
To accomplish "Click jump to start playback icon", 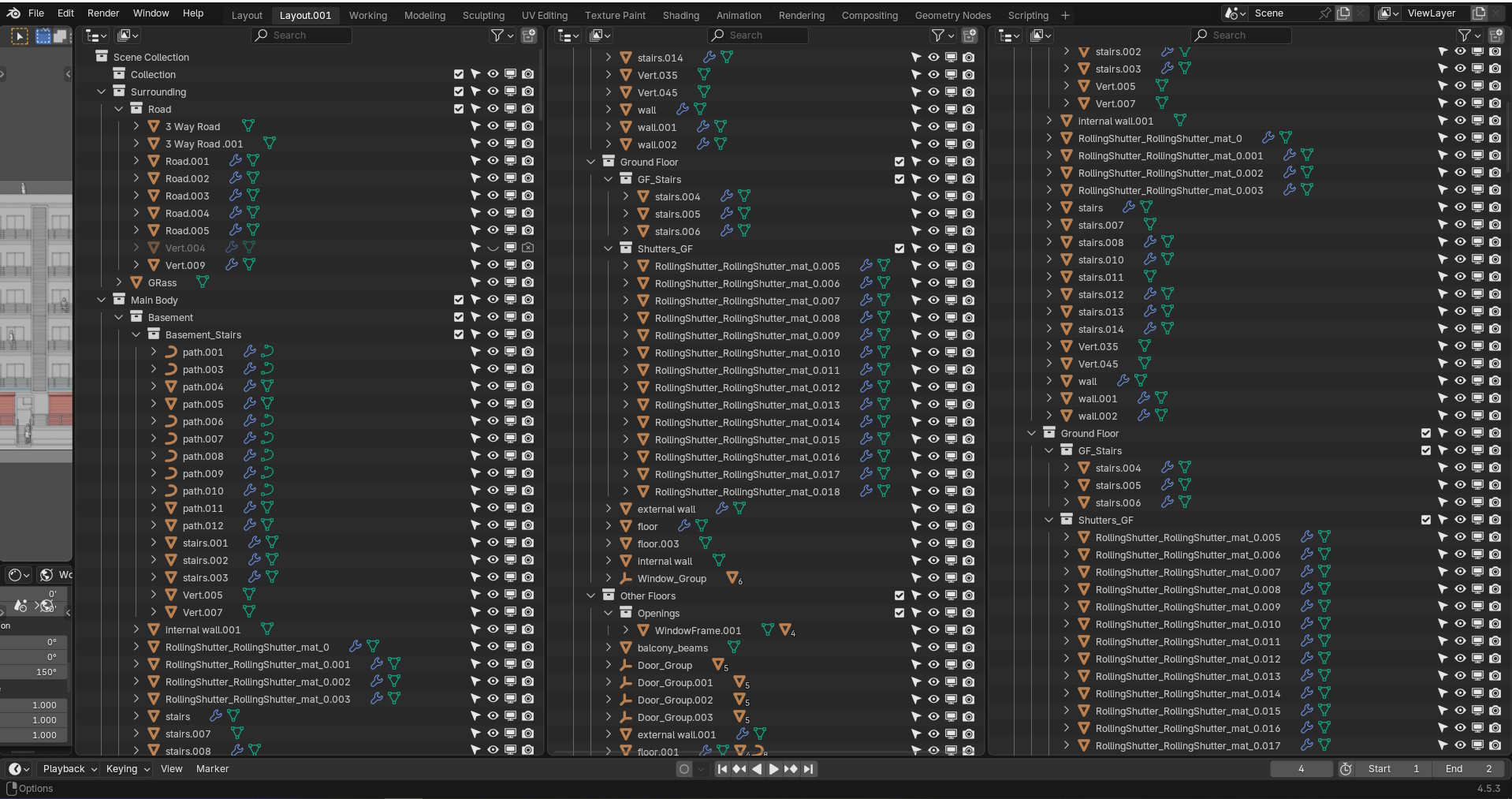I will (722, 769).
